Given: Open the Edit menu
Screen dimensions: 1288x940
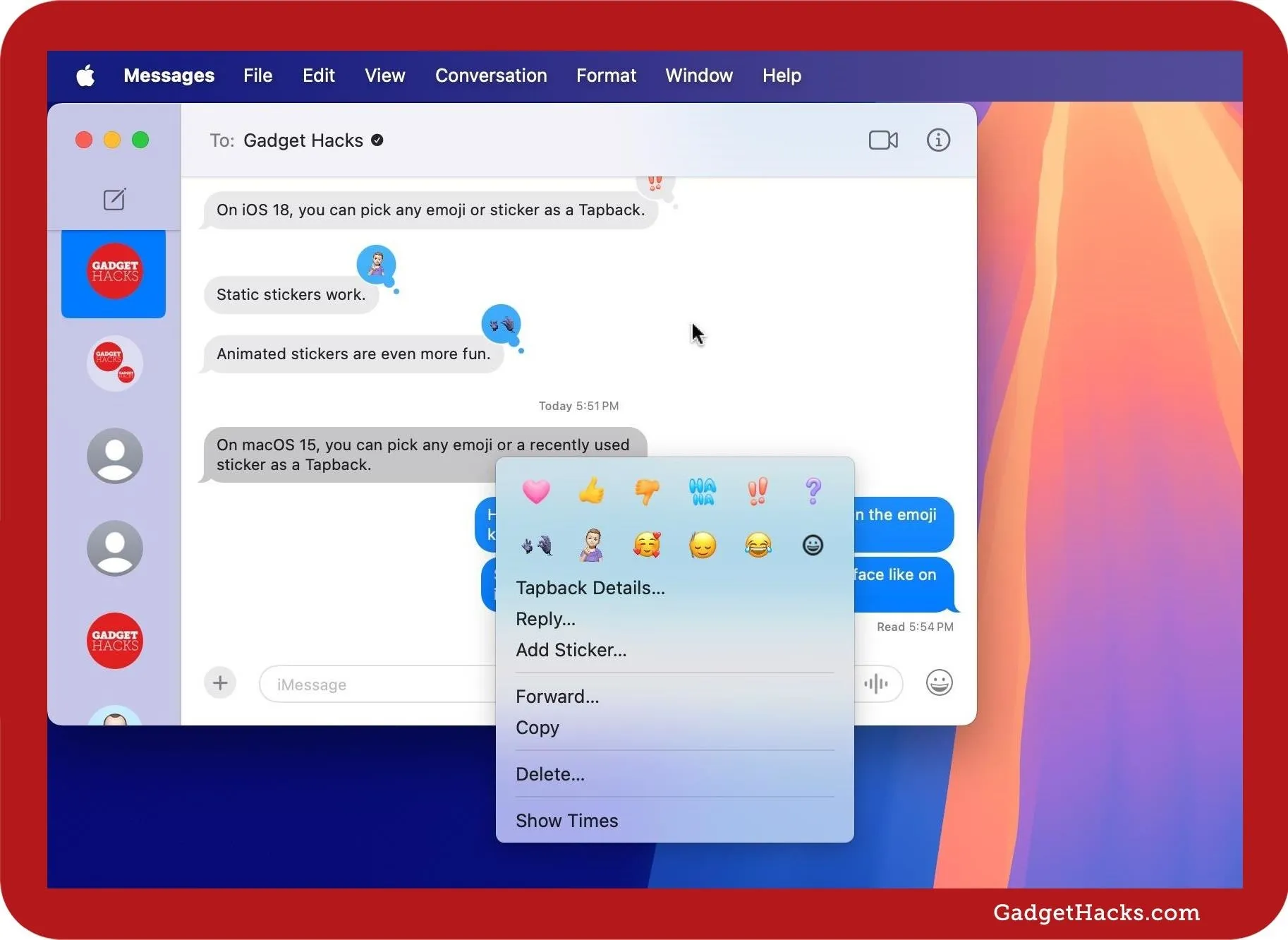Looking at the screenshot, I should 318,76.
